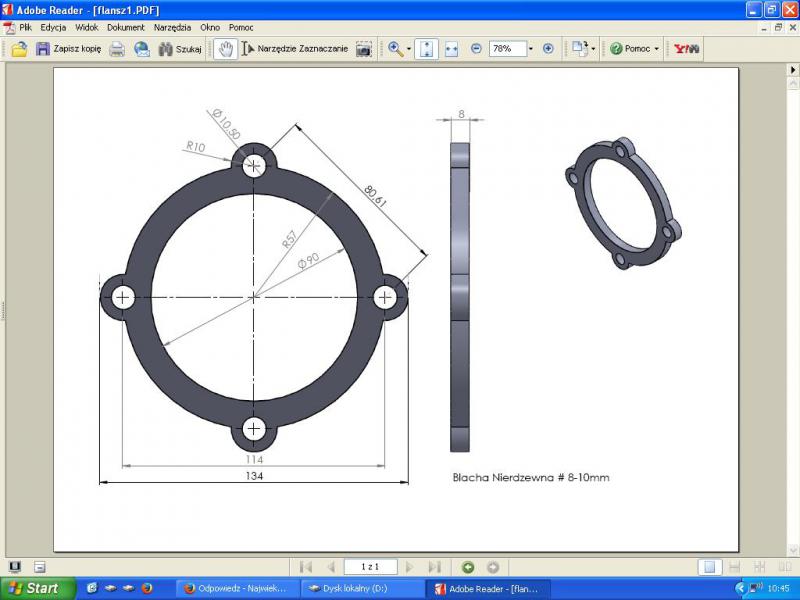800x600 pixels.
Task: Toggle fit width view
Action: (x=451, y=49)
